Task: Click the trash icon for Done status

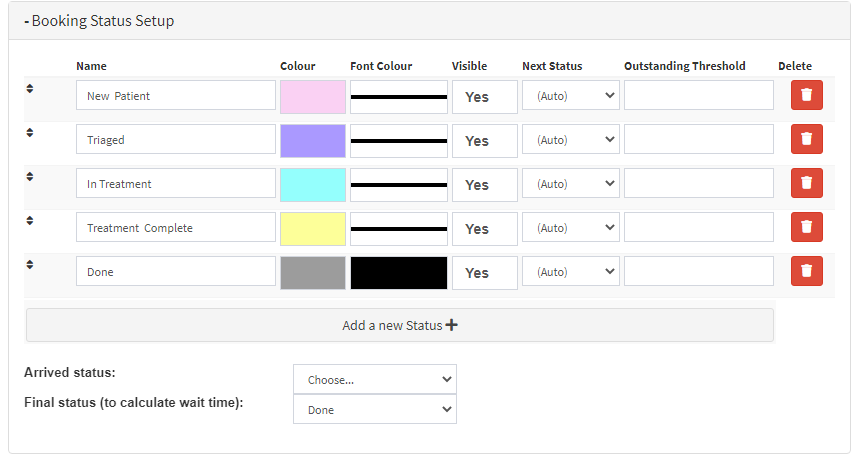Action: pos(806,272)
